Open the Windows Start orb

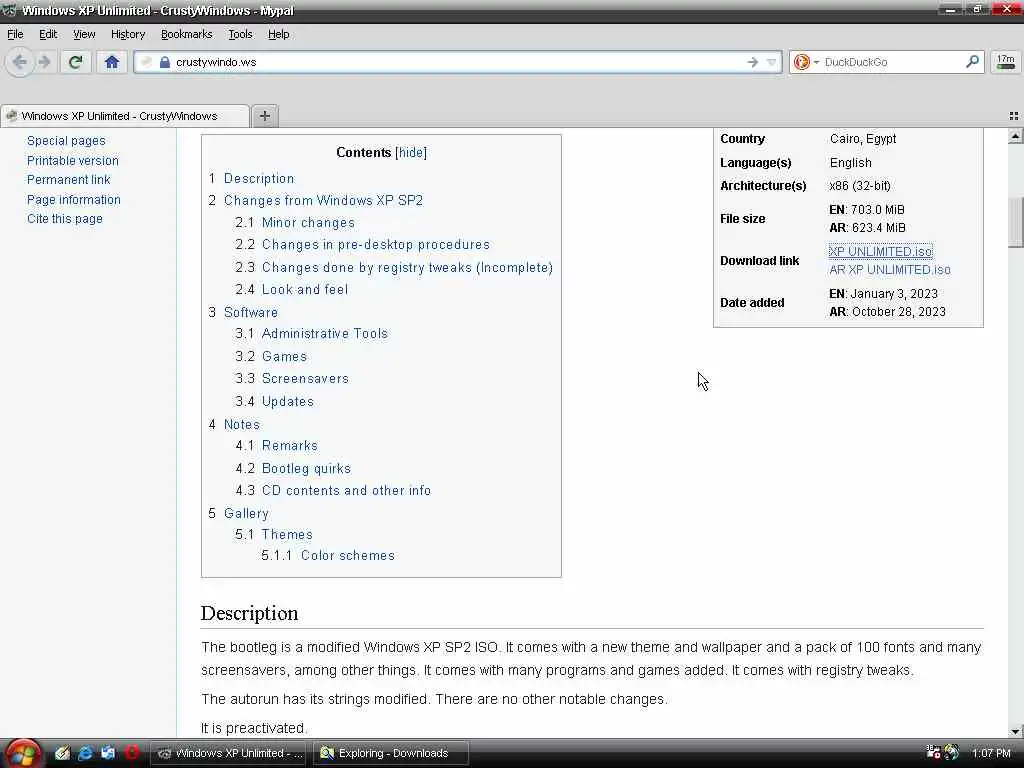click(x=23, y=754)
